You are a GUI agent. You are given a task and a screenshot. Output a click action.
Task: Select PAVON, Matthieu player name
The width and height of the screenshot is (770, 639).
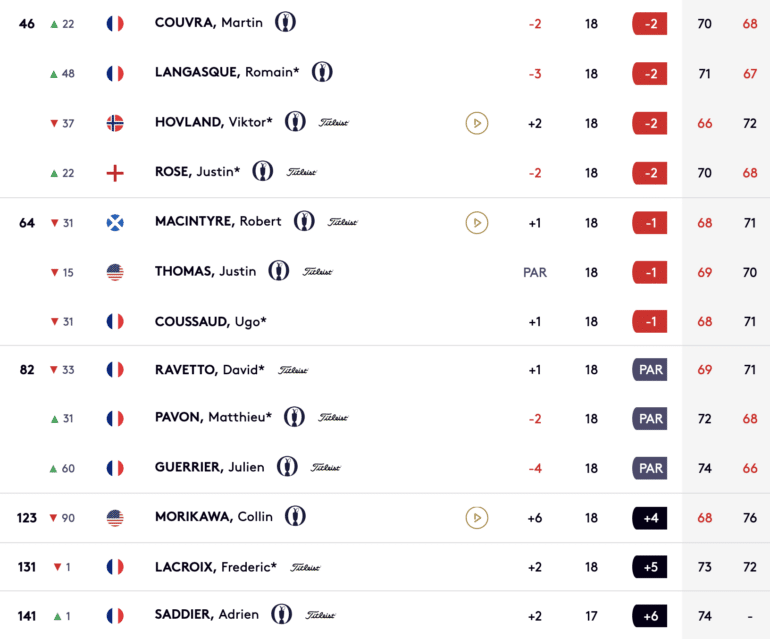[213, 417]
